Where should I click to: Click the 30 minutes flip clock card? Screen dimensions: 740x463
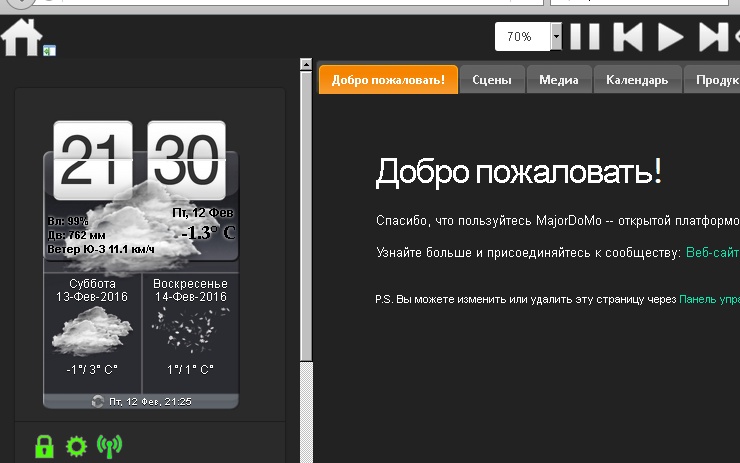[186, 160]
